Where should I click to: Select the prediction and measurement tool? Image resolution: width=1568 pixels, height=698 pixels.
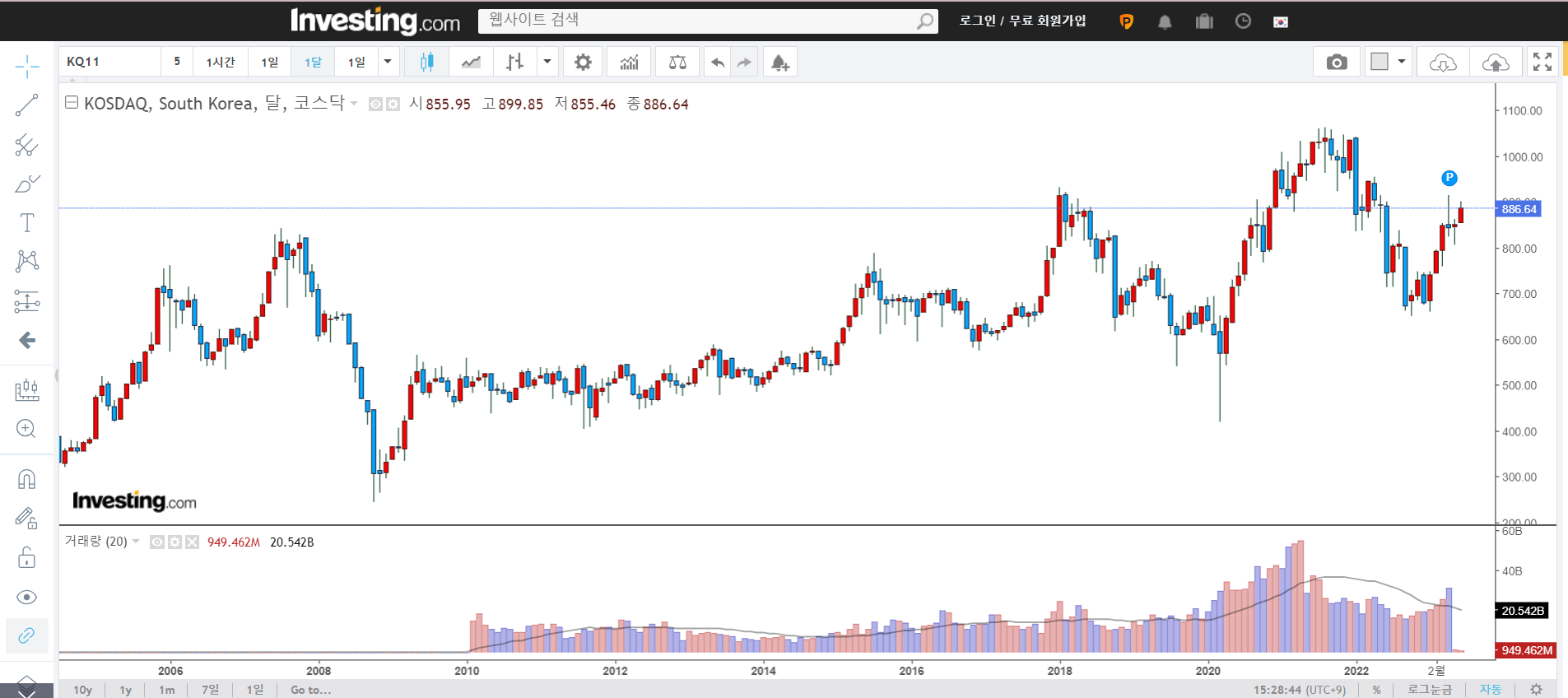click(x=26, y=301)
